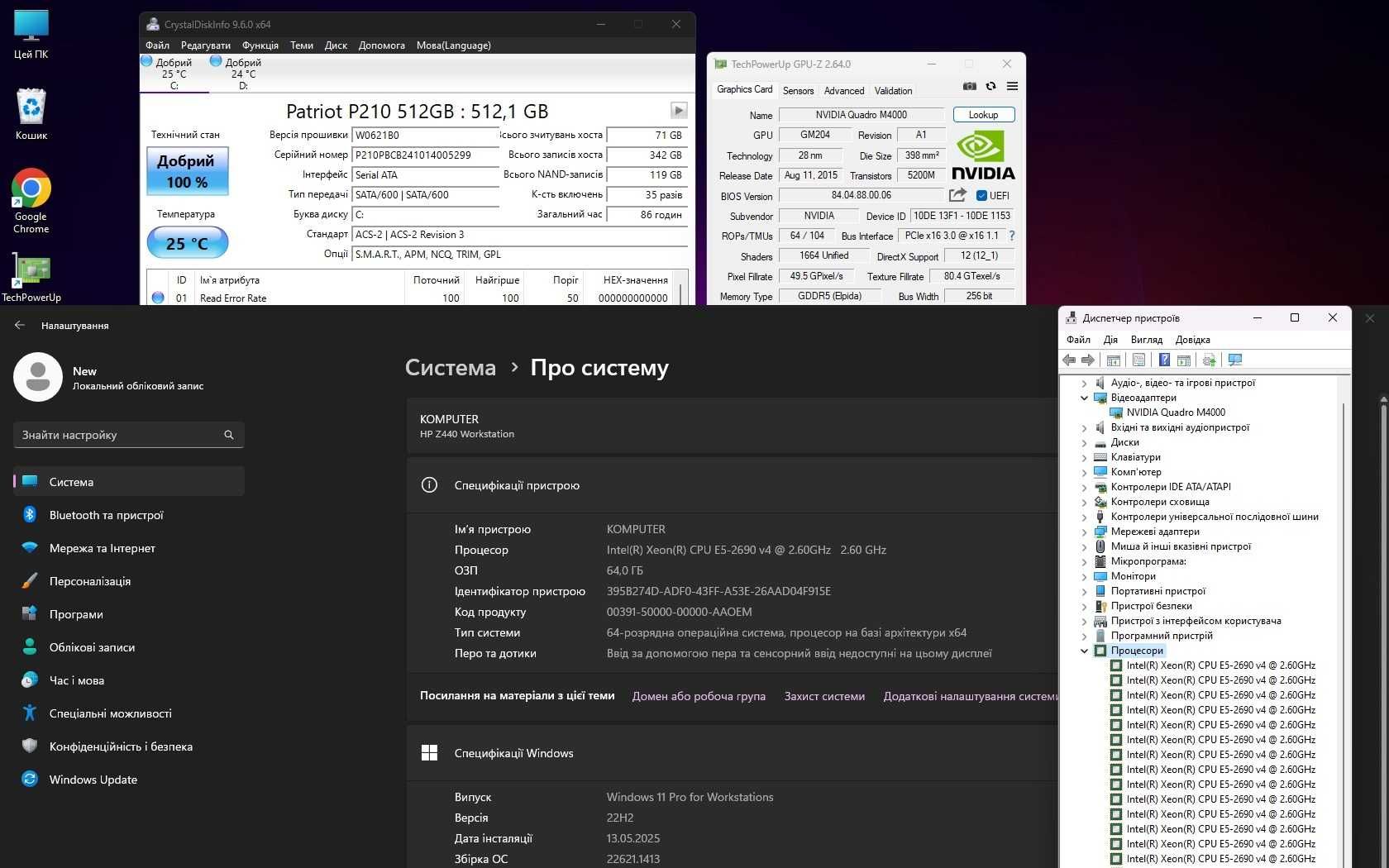
Task: Open the Дія menu in Device Manager
Action: click(x=1110, y=340)
